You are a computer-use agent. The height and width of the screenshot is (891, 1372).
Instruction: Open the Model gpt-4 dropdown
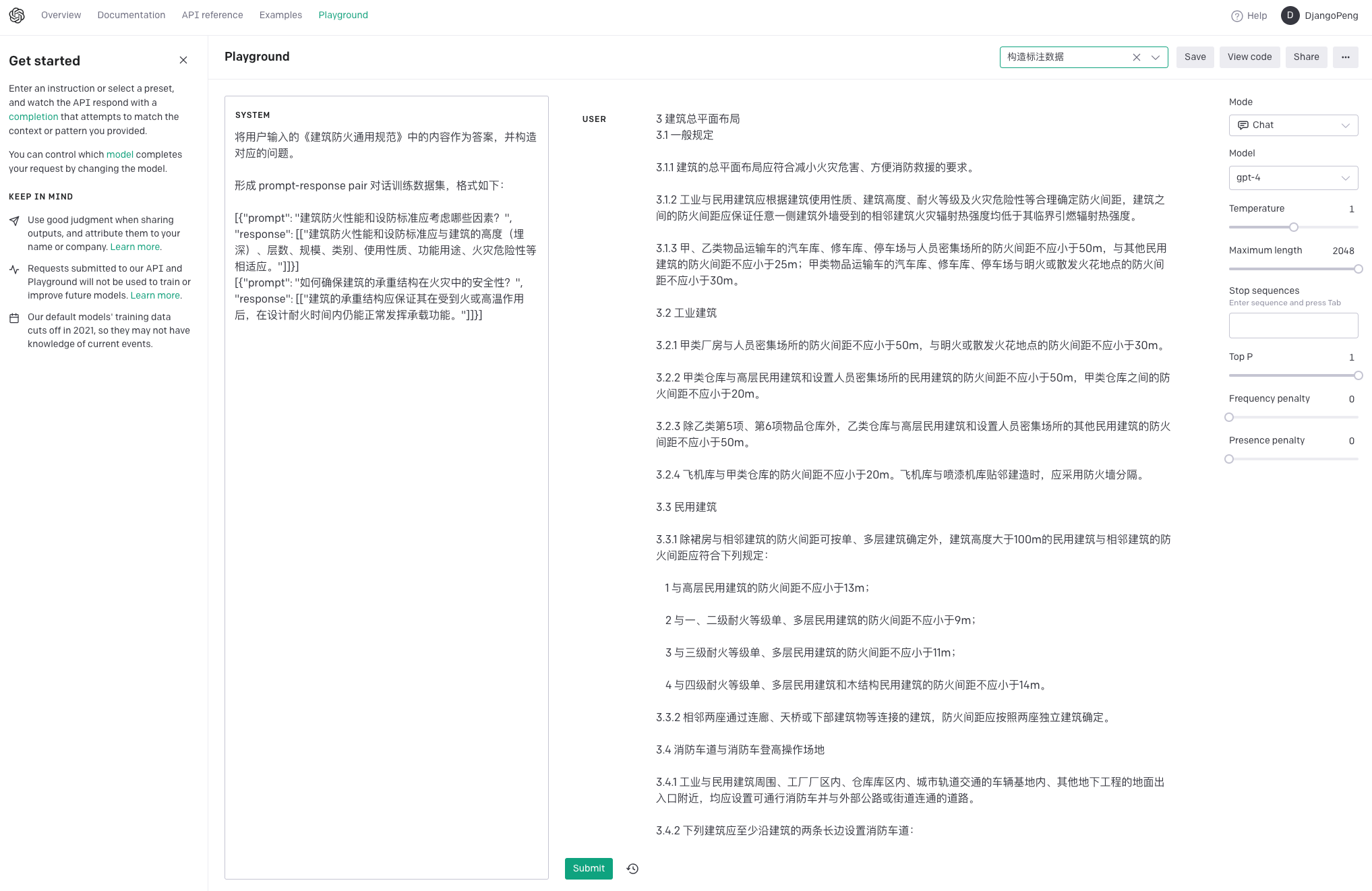(x=1293, y=178)
